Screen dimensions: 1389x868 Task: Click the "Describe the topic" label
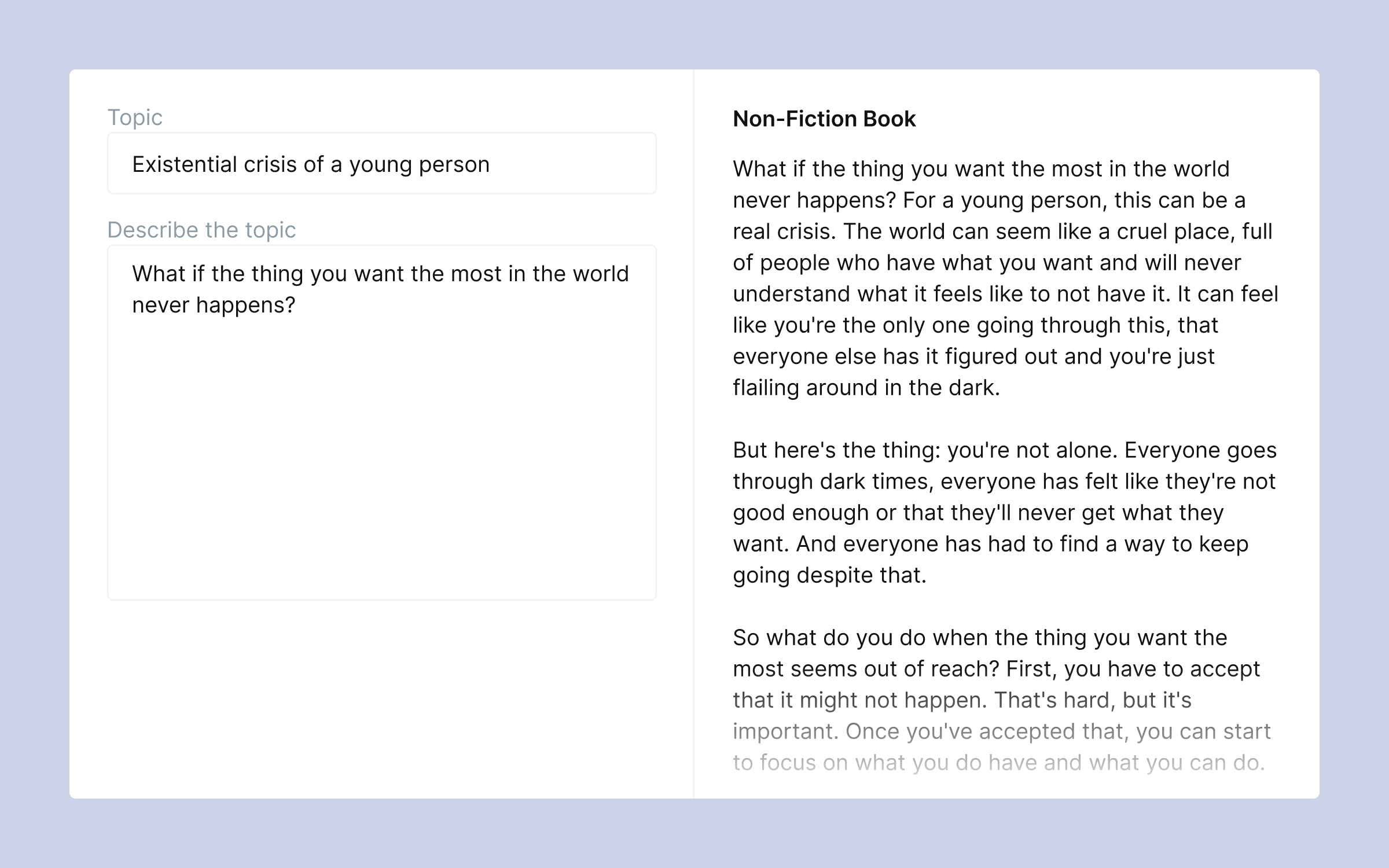(x=201, y=230)
